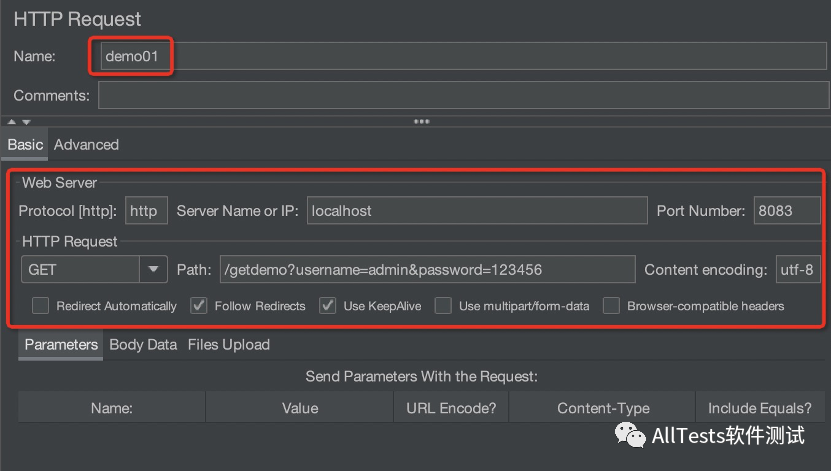Click the Content encoding utf-8 field

click(798, 269)
